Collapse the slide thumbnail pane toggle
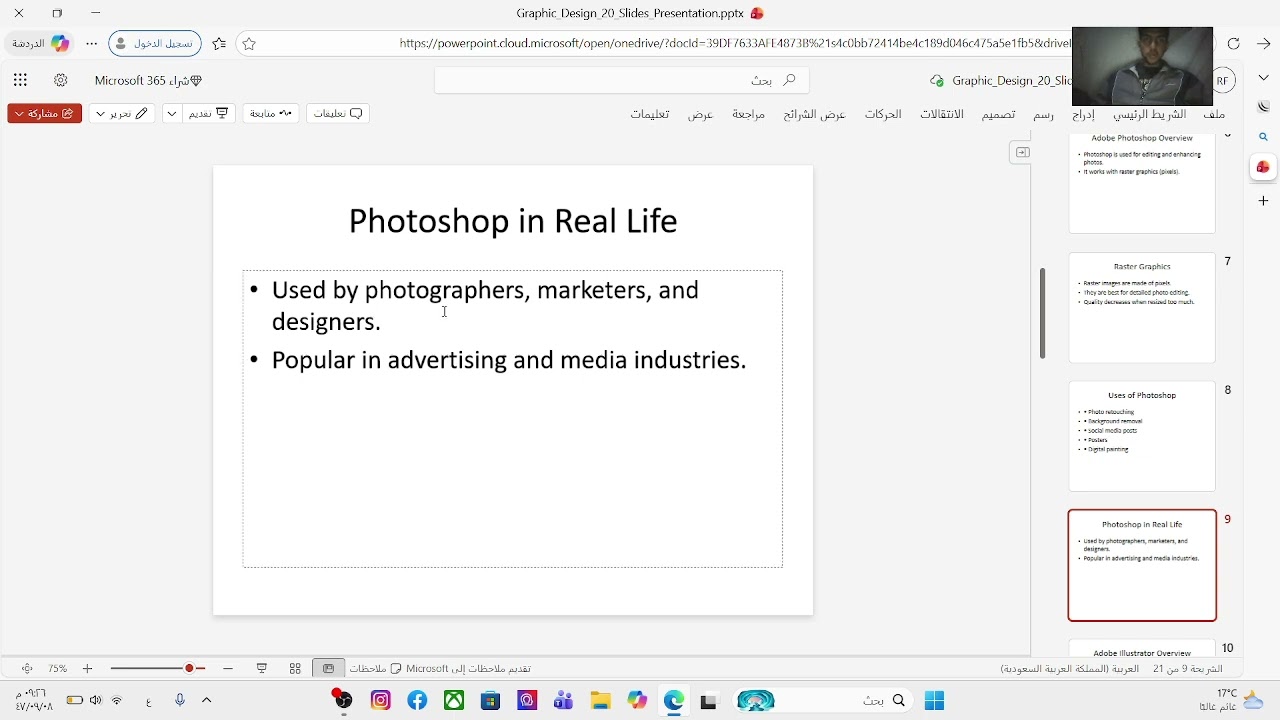Image resolution: width=1280 pixels, height=720 pixels. pyautogui.click(x=1021, y=152)
